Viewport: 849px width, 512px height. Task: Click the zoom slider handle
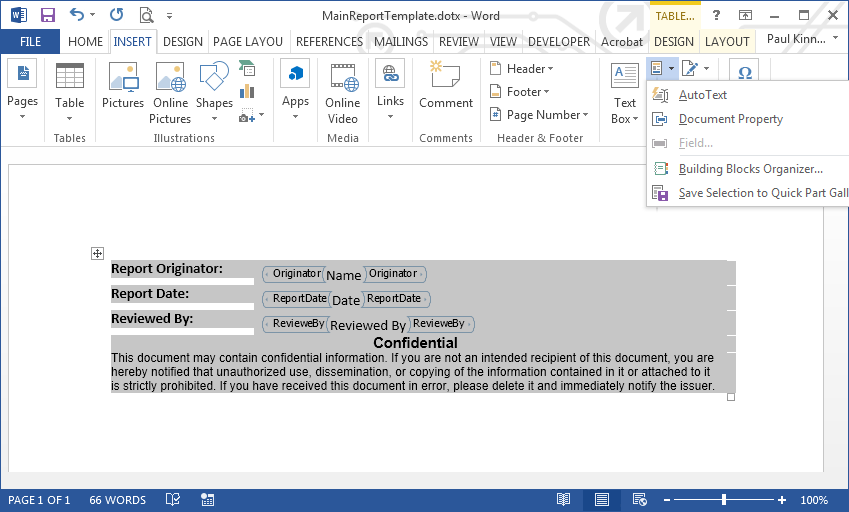[724, 500]
